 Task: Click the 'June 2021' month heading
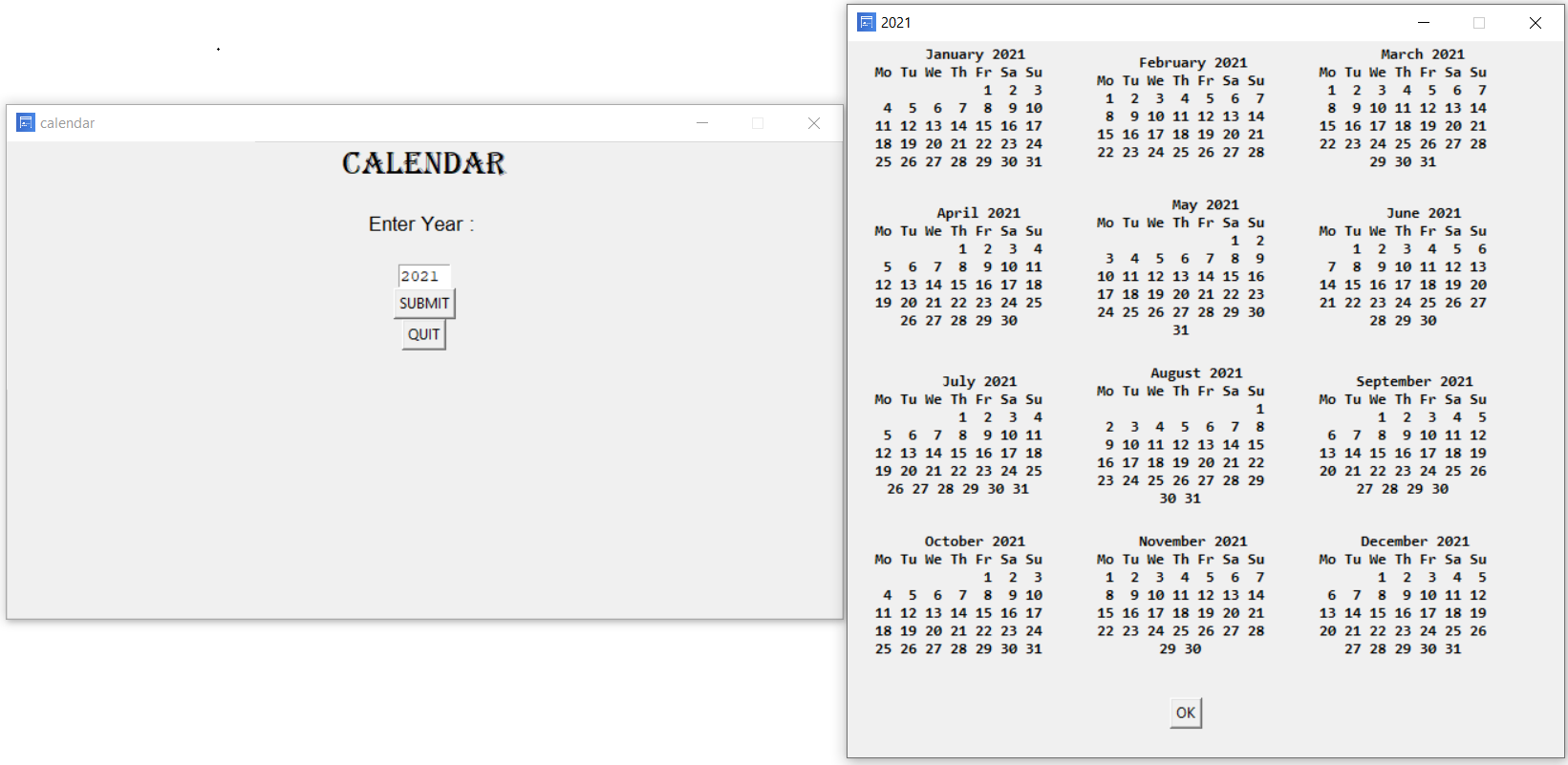[x=1424, y=213]
